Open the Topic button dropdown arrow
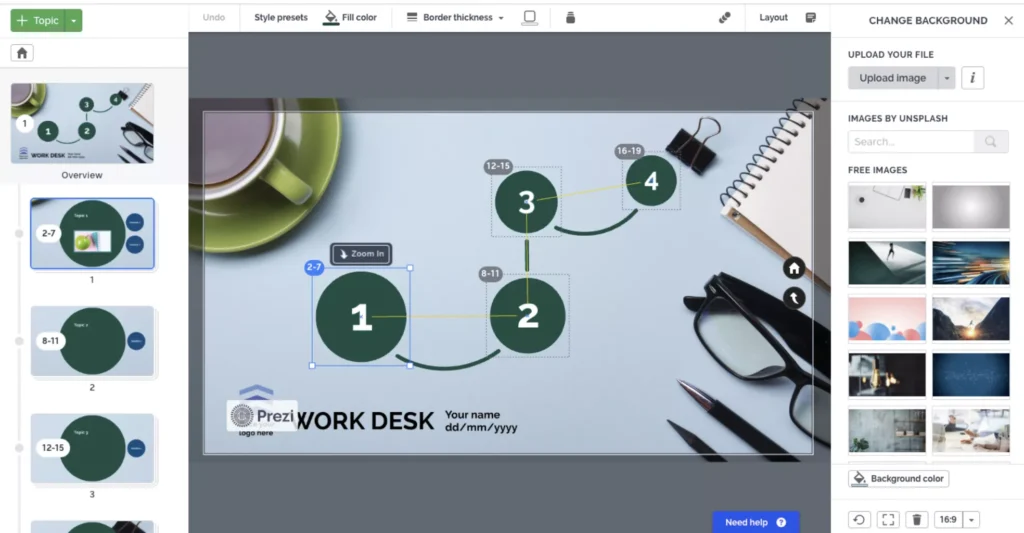This screenshot has width=1024, height=533. pos(74,20)
